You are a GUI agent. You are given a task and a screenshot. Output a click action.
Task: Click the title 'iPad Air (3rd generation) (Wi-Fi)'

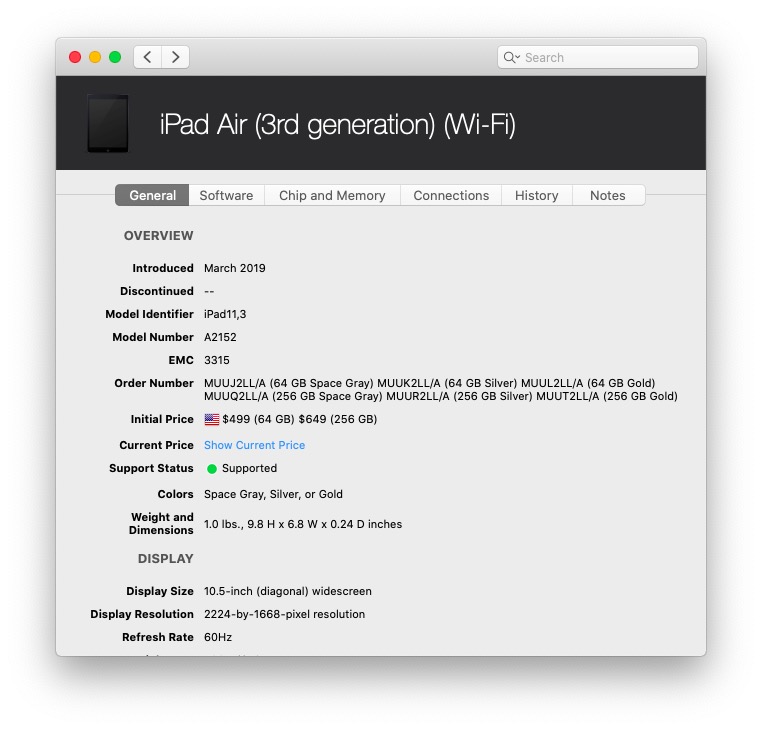[x=338, y=124]
